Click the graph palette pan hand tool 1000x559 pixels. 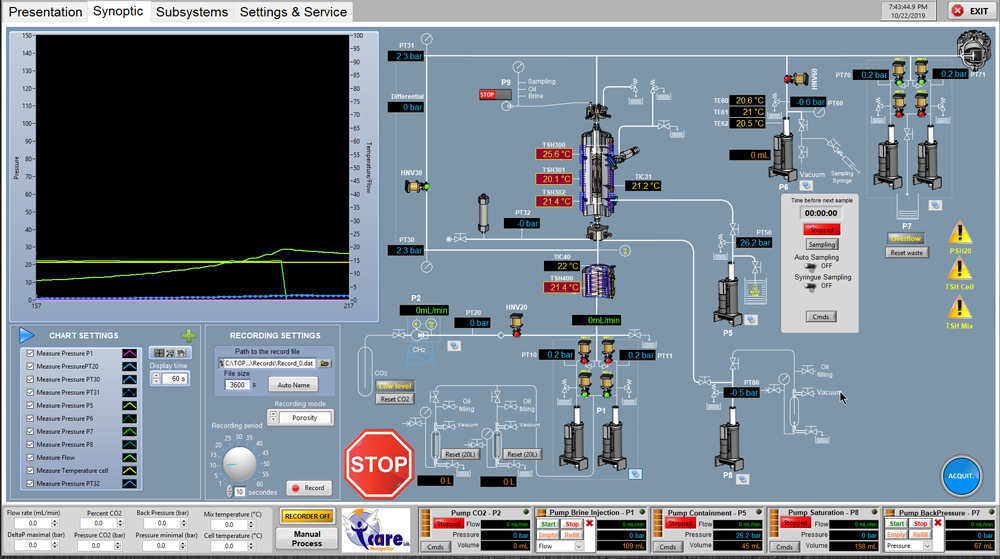point(182,352)
